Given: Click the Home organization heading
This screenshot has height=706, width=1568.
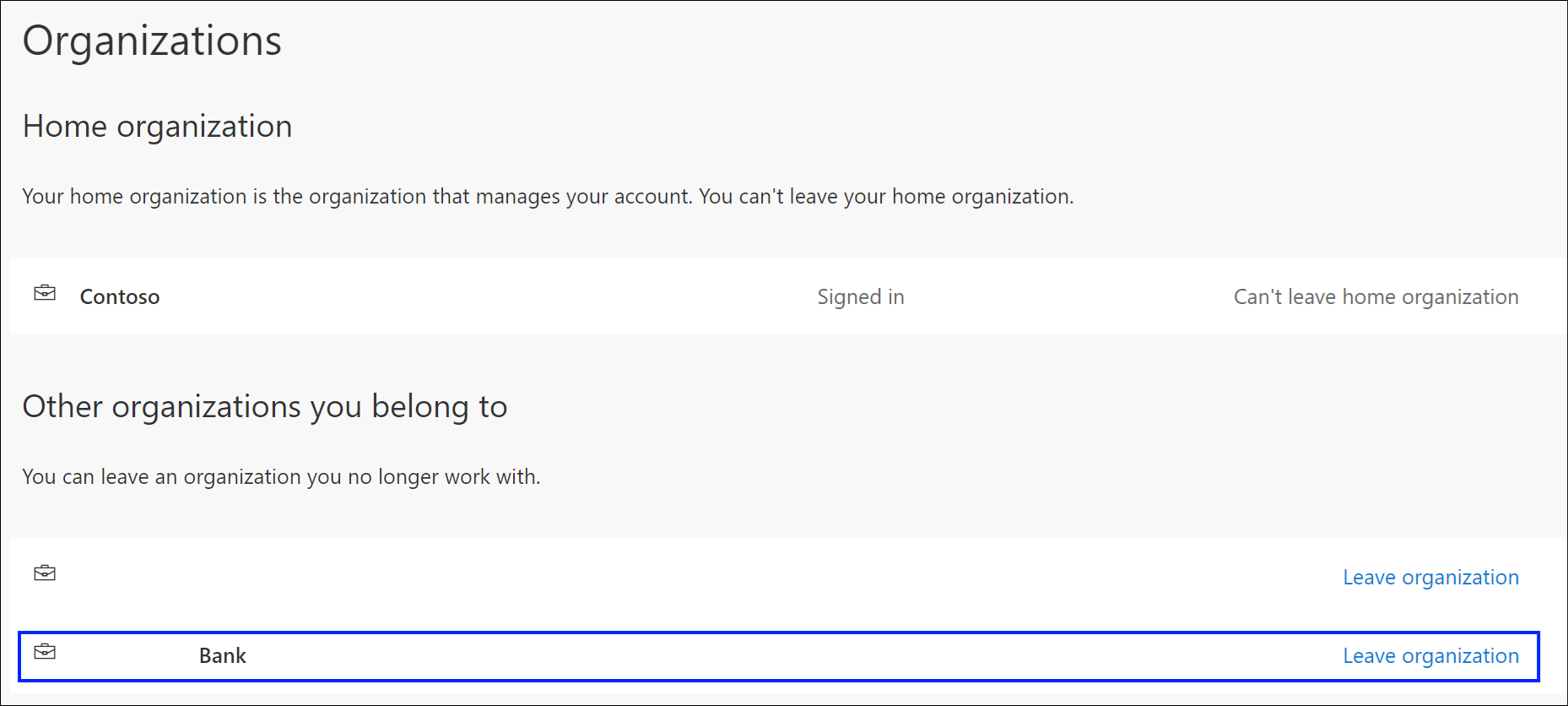Looking at the screenshot, I should click(x=157, y=127).
